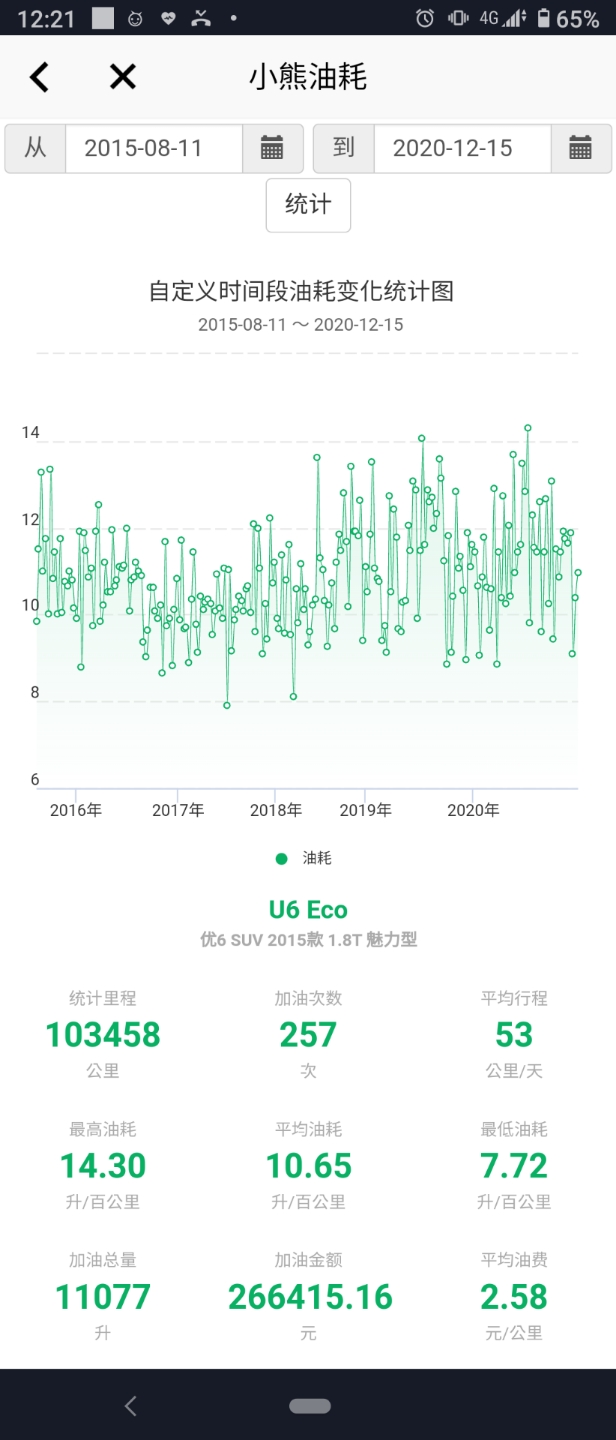
Task: Tap the 10.65 average consumption value
Action: [x=308, y=1166]
